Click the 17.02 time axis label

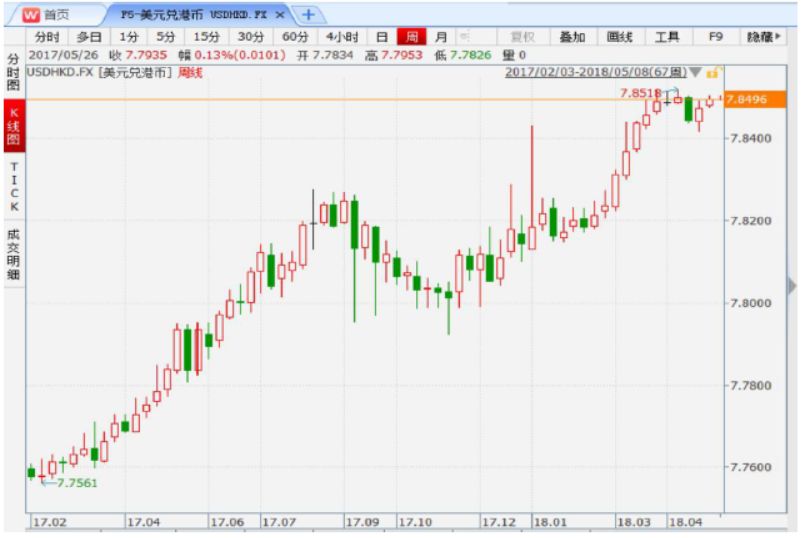50,522
